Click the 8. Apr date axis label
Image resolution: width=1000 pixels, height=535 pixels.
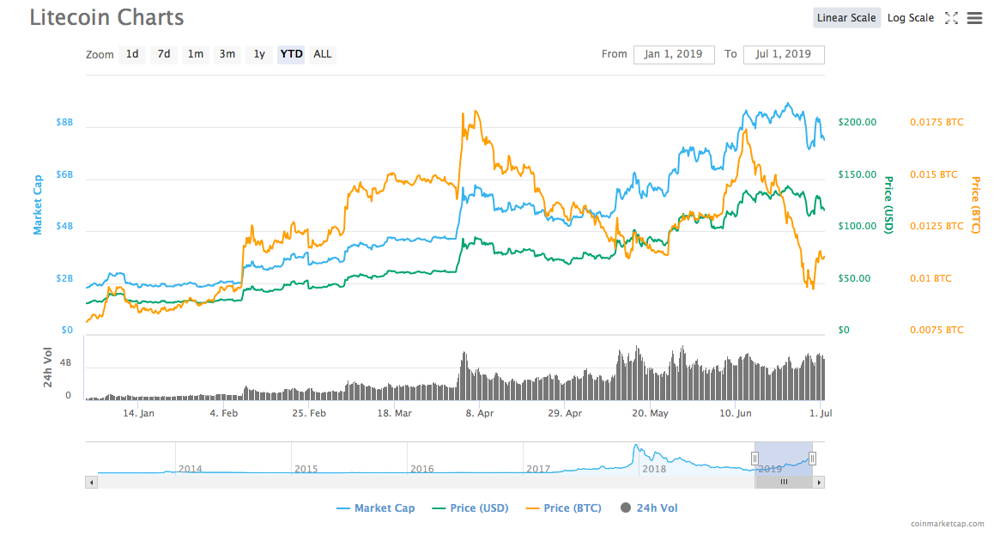(x=480, y=413)
